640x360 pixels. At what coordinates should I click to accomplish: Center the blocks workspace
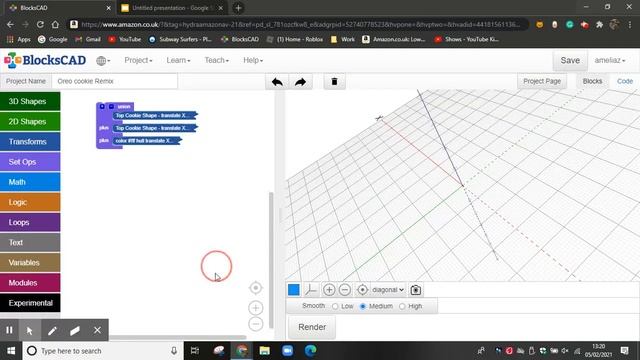[256, 288]
